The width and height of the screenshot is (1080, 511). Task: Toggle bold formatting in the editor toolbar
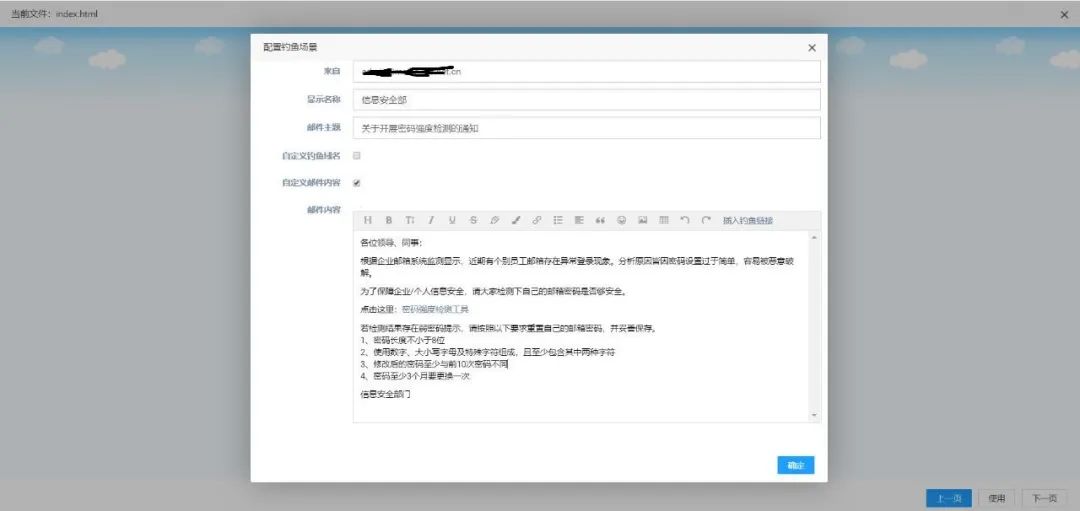click(x=389, y=220)
